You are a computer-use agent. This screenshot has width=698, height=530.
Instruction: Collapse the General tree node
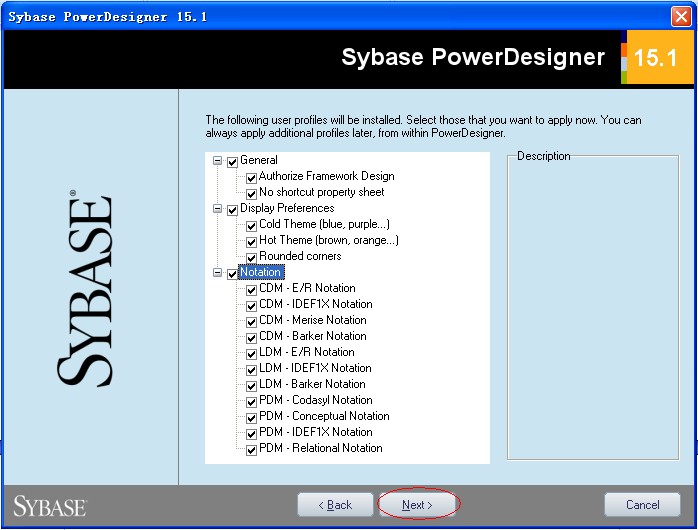(x=218, y=161)
